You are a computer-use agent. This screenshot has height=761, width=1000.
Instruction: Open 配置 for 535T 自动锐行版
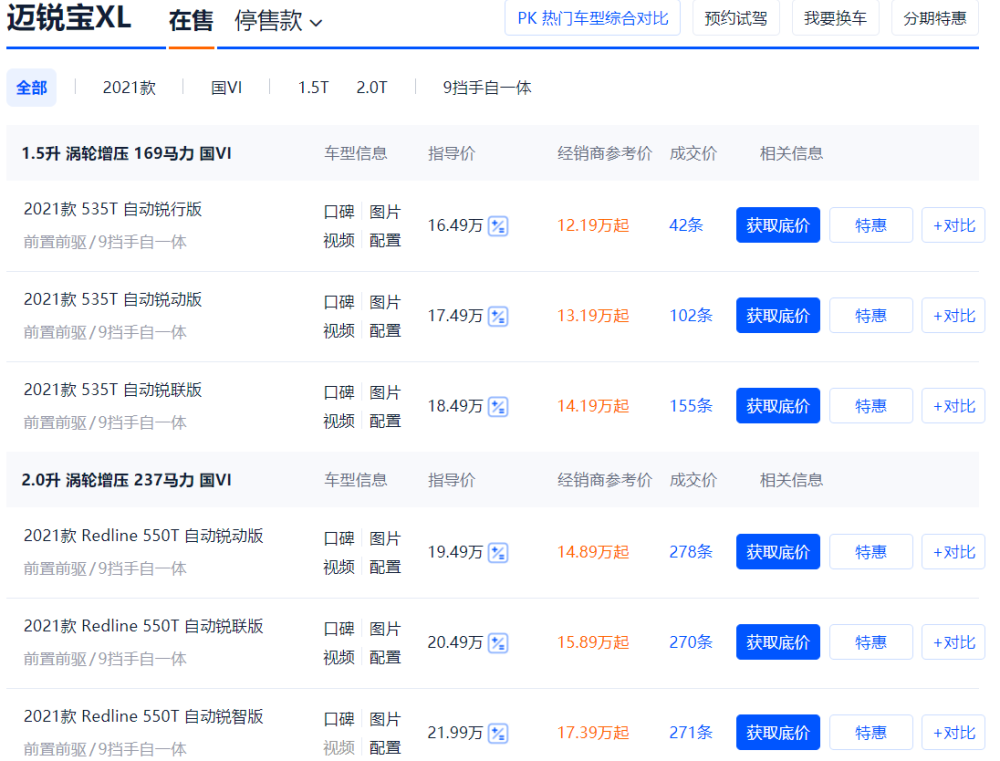(385, 240)
